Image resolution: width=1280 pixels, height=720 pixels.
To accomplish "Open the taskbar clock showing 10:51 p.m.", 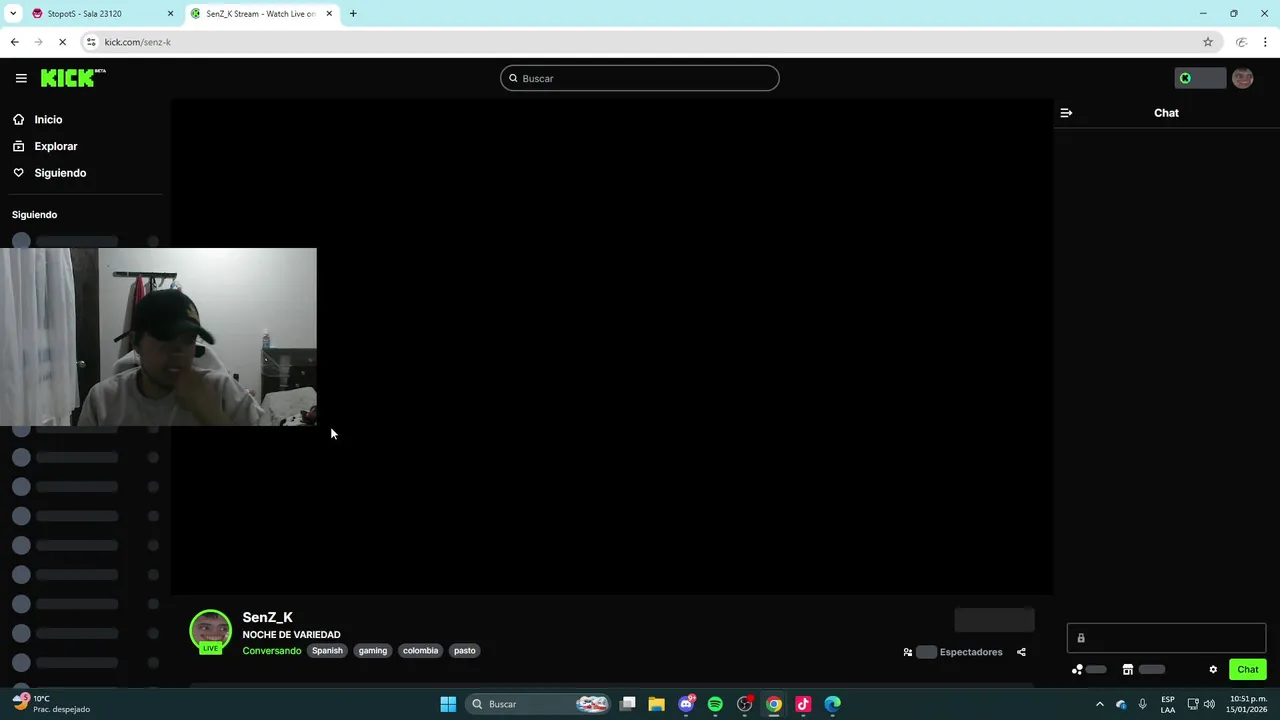I will (1248, 704).
